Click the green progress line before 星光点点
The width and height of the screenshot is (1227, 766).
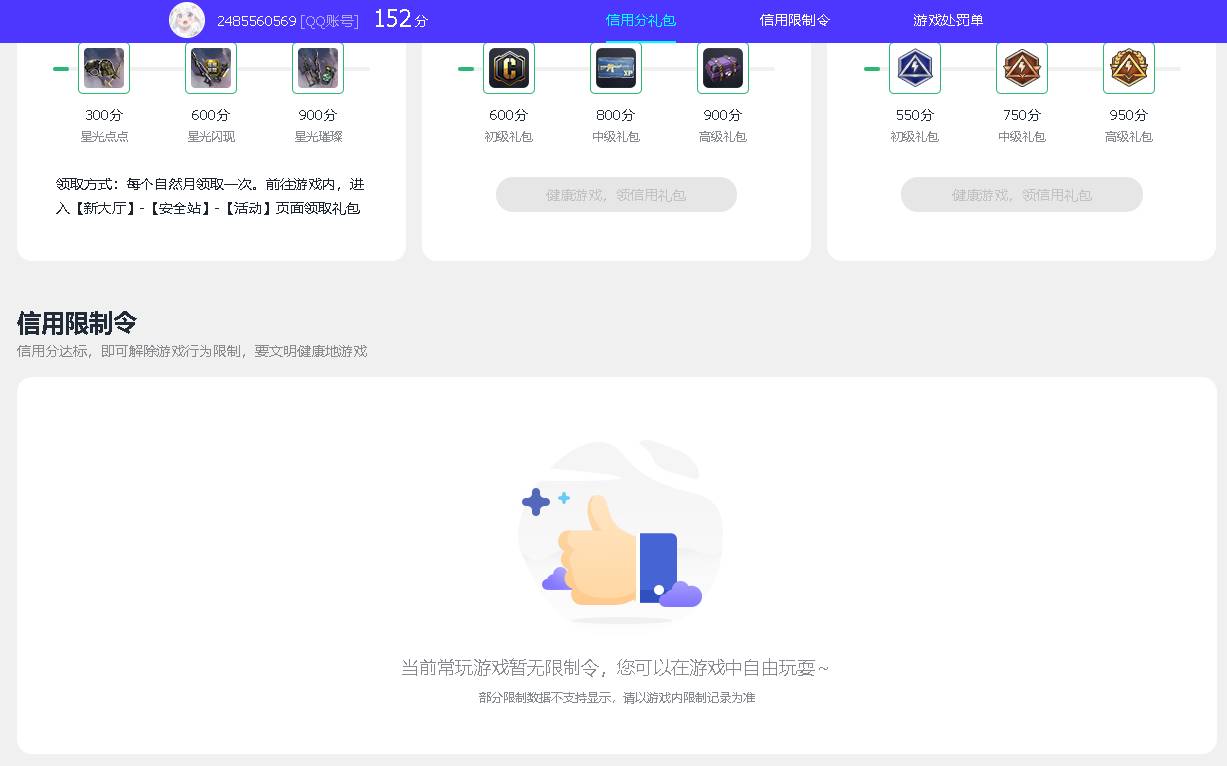[x=61, y=68]
